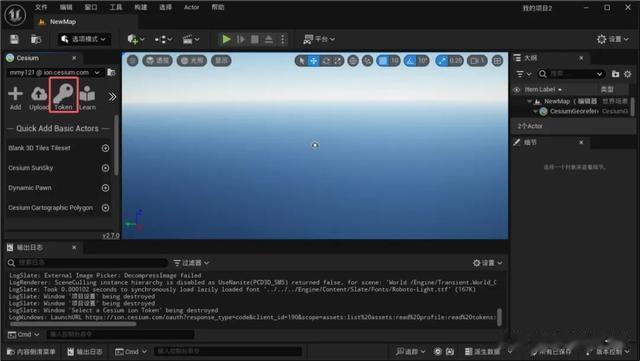
Task: Open the content browser toolbar icon
Action: point(36,39)
